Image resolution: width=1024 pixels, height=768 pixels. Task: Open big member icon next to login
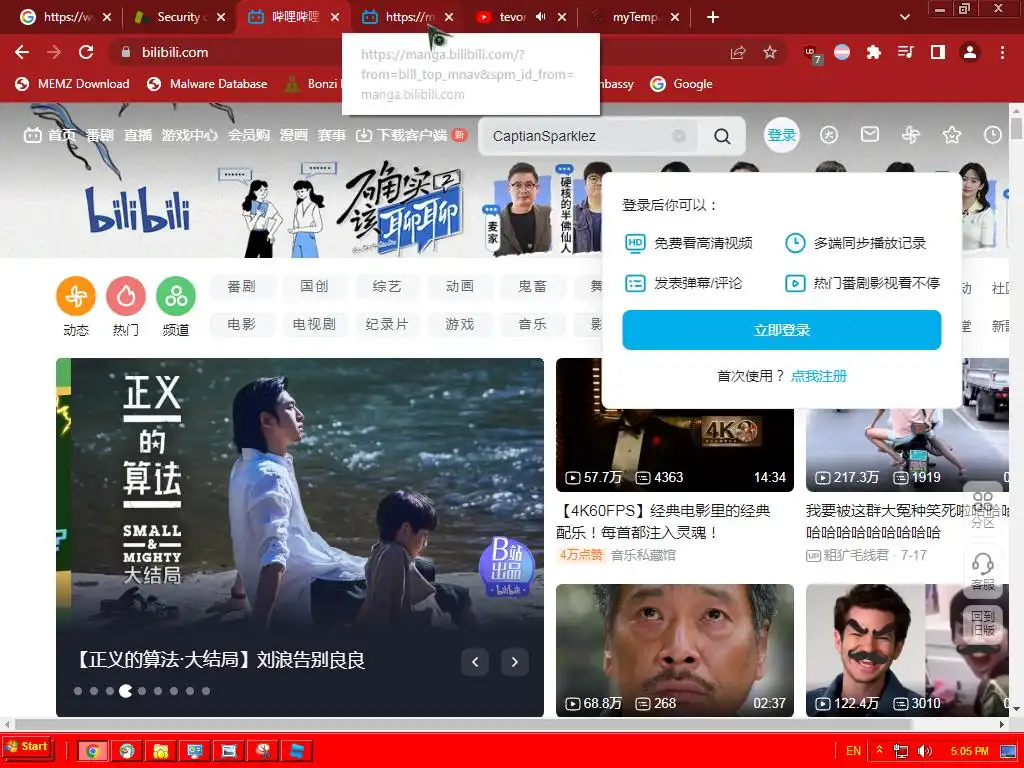coord(829,135)
